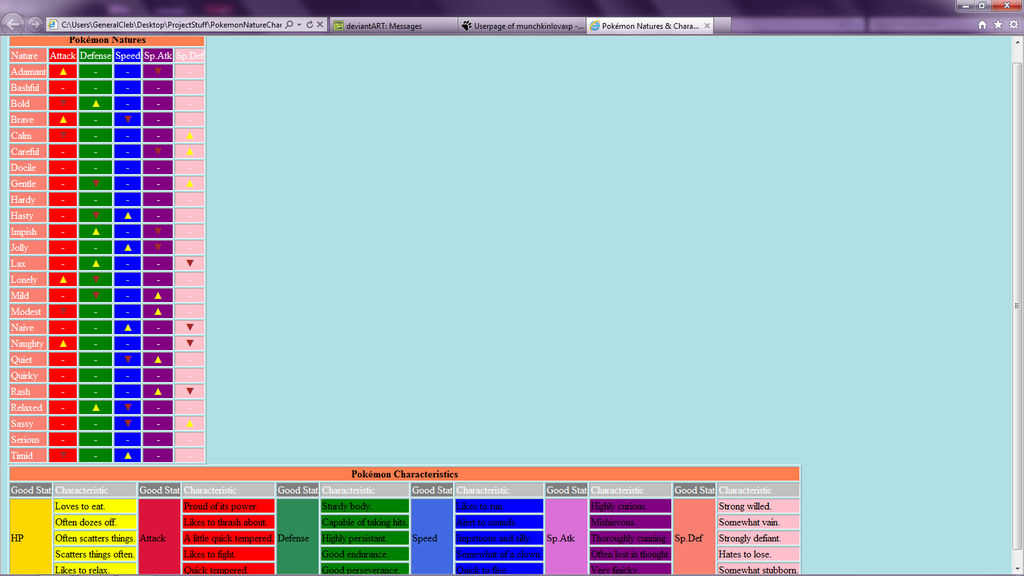Click the 'Bold' nature row label
This screenshot has width=1024, height=576.
coord(28,104)
